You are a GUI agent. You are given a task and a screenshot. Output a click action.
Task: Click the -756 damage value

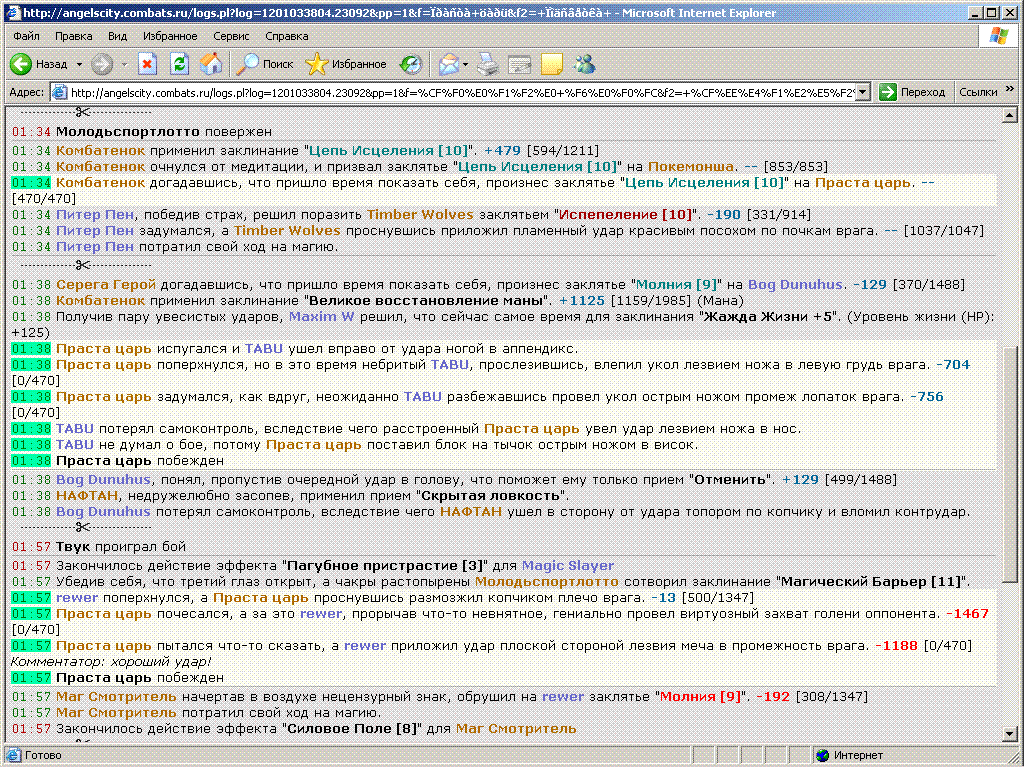pyautogui.click(x=926, y=396)
